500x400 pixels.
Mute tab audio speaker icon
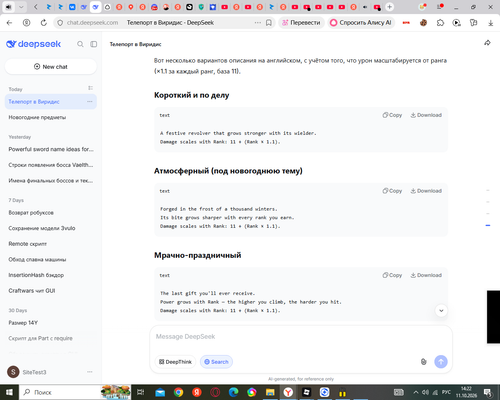point(9,7)
